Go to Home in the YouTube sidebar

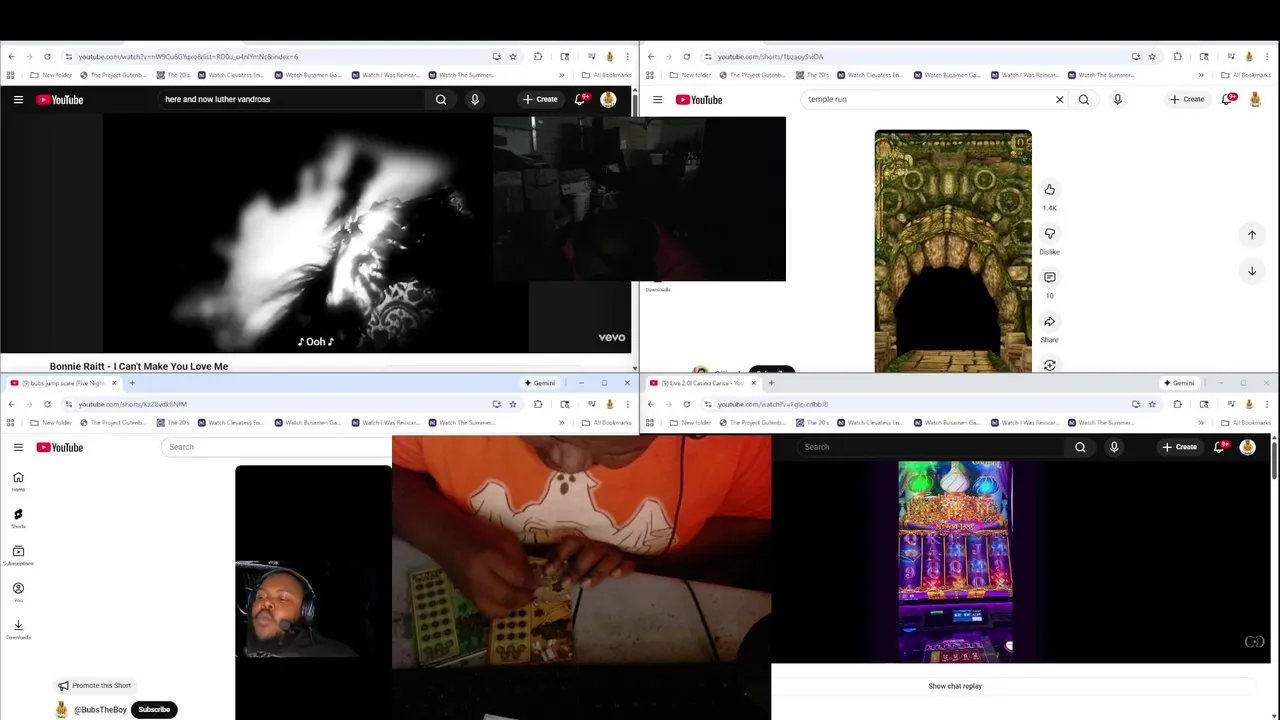pyautogui.click(x=18, y=481)
